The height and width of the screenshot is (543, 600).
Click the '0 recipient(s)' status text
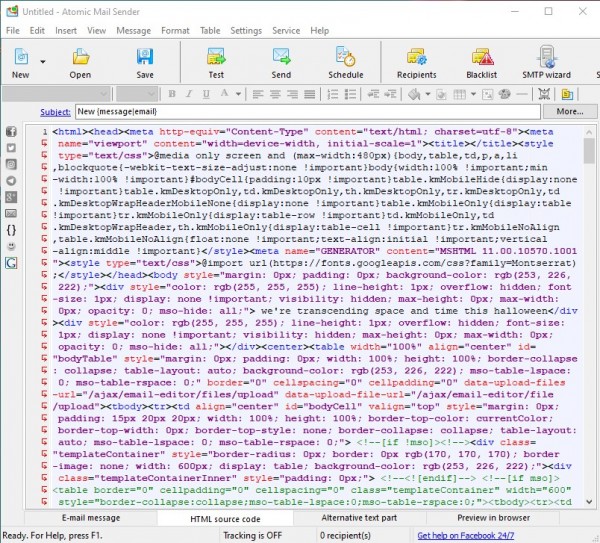(x=345, y=536)
